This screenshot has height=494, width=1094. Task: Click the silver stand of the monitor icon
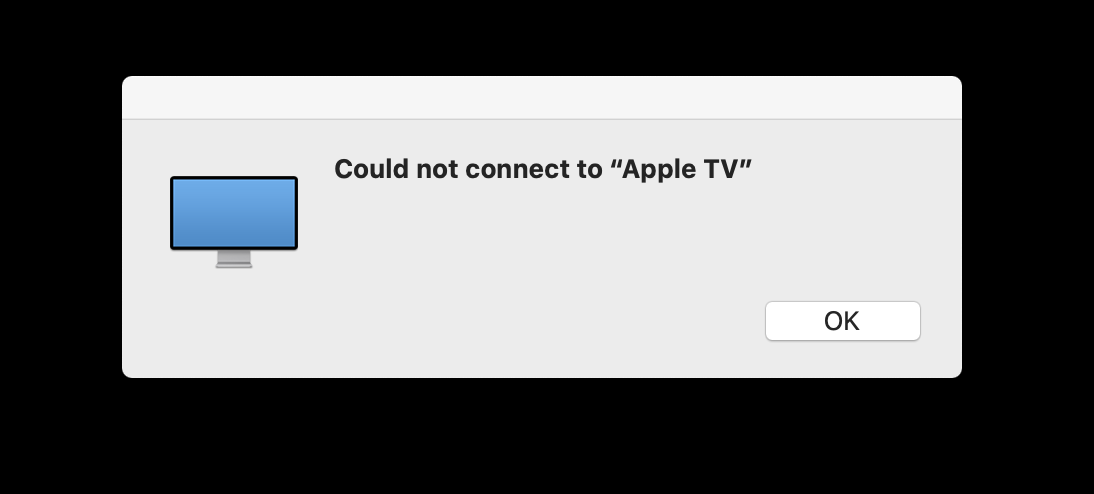(x=234, y=259)
